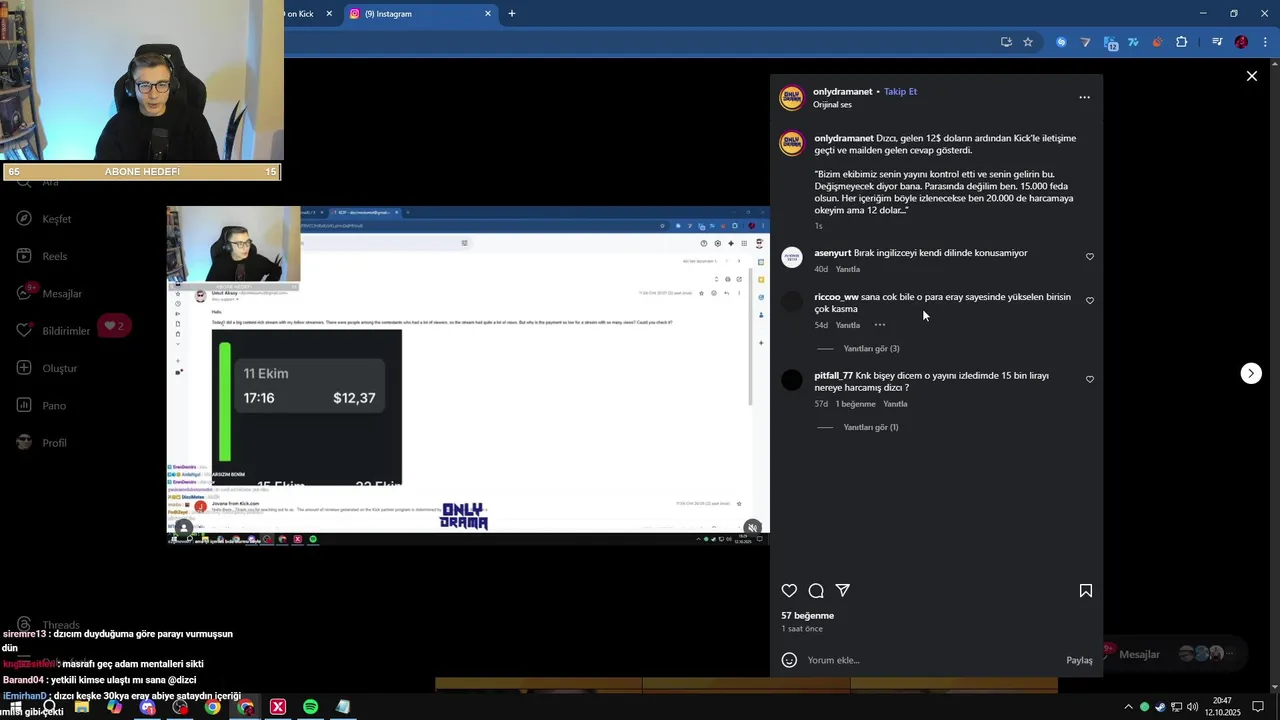Viewport: 1280px width, 720px height.
Task: Open comment bubble icon under post
Action: [x=816, y=591]
